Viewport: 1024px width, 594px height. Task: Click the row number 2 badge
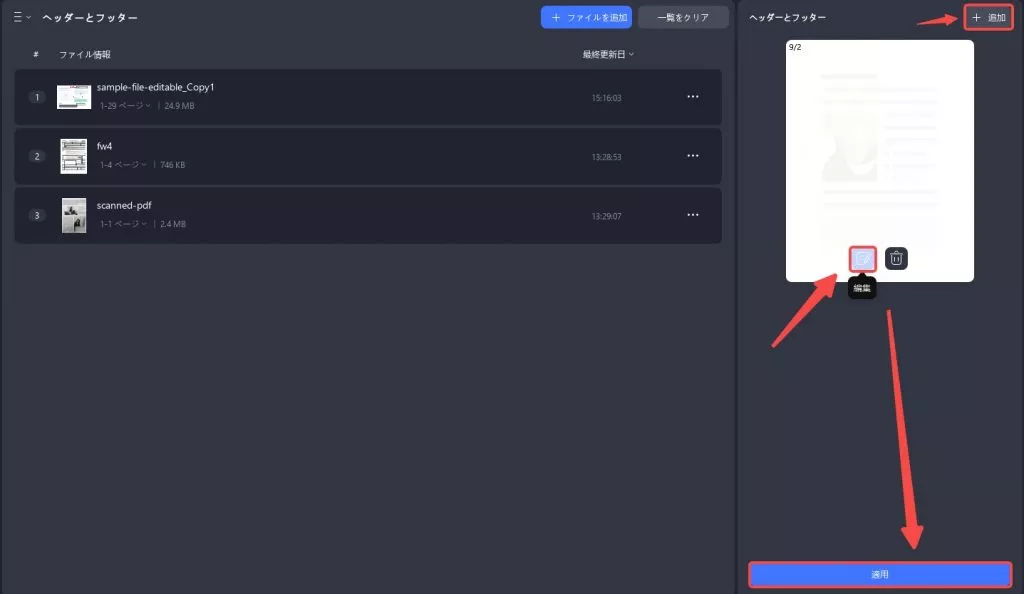37,156
